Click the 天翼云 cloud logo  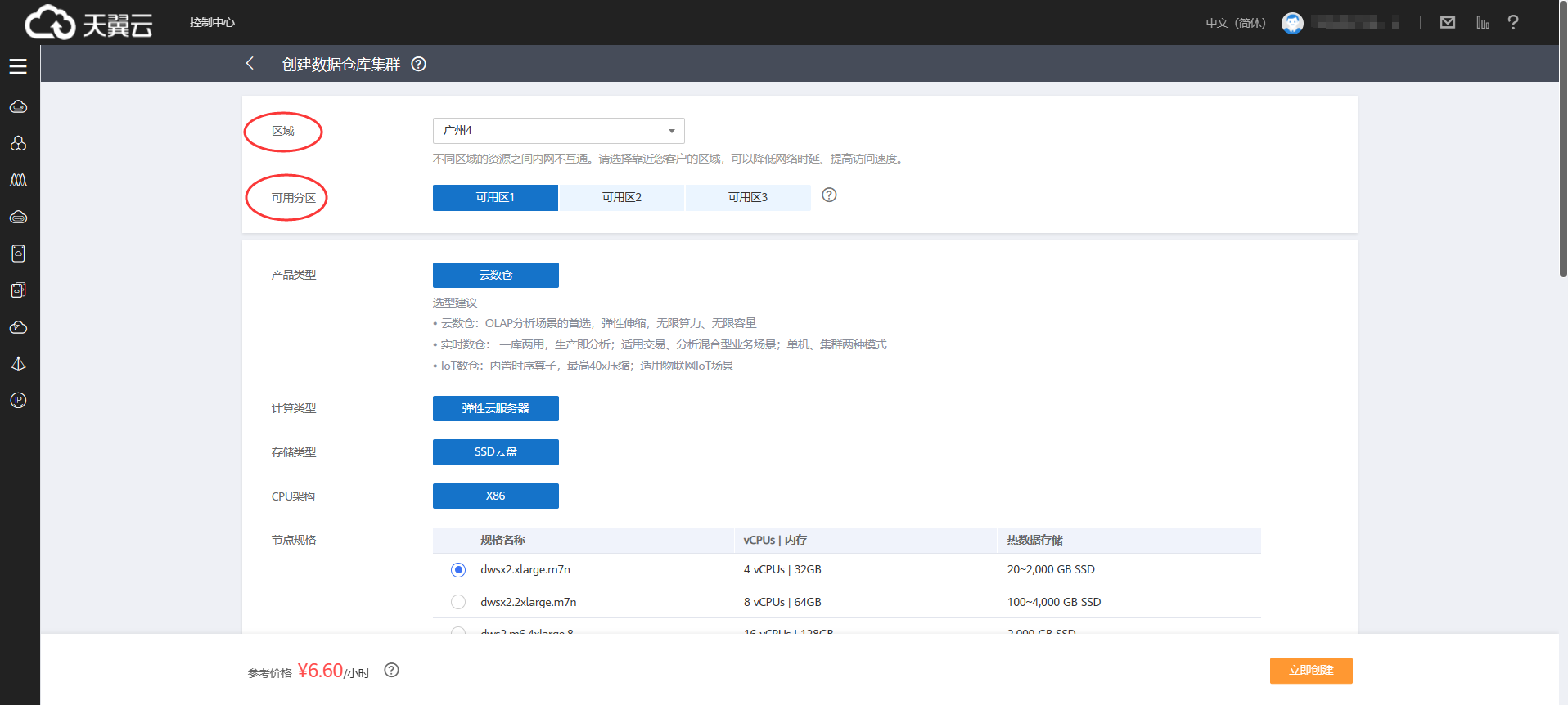coord(88,22)
